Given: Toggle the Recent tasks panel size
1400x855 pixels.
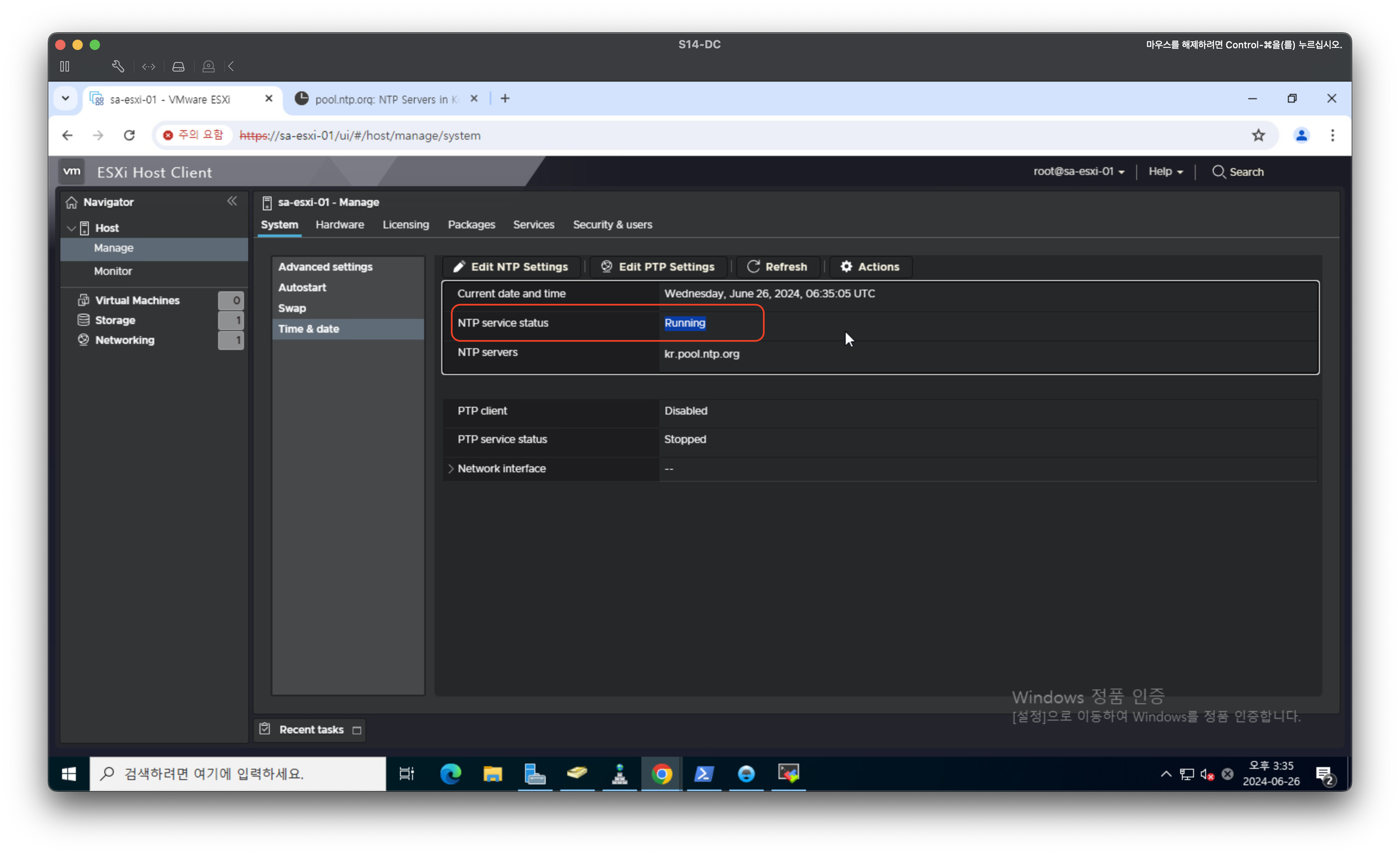Looking at the screenshot, I should (357, 730).
